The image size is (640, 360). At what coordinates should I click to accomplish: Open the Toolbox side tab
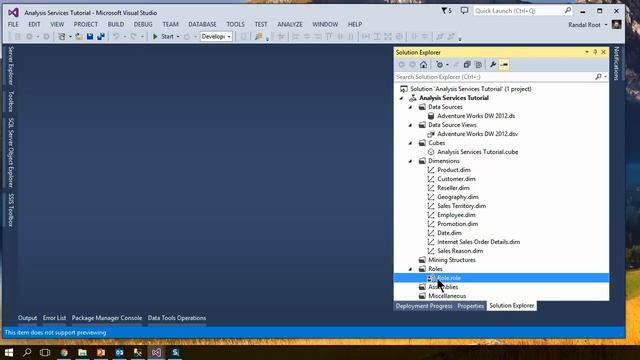[11, 101]
